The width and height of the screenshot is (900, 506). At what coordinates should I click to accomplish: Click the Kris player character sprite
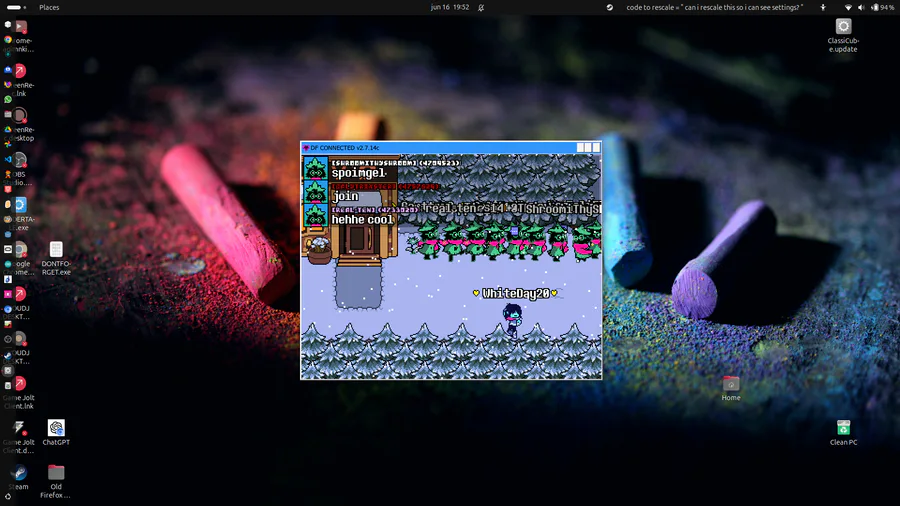pyautogui.click(x=511, y=320)
